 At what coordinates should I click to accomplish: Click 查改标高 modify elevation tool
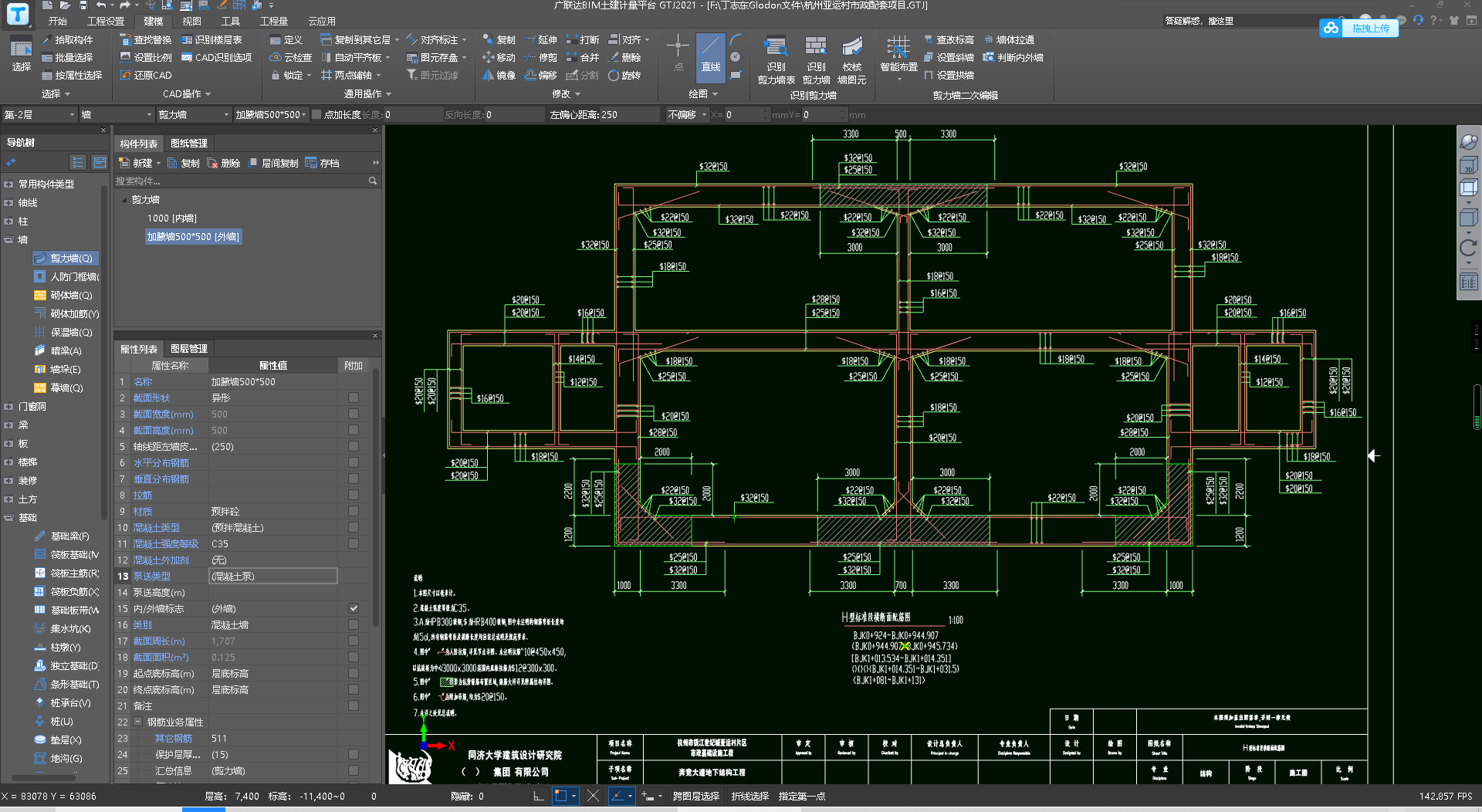949,39
